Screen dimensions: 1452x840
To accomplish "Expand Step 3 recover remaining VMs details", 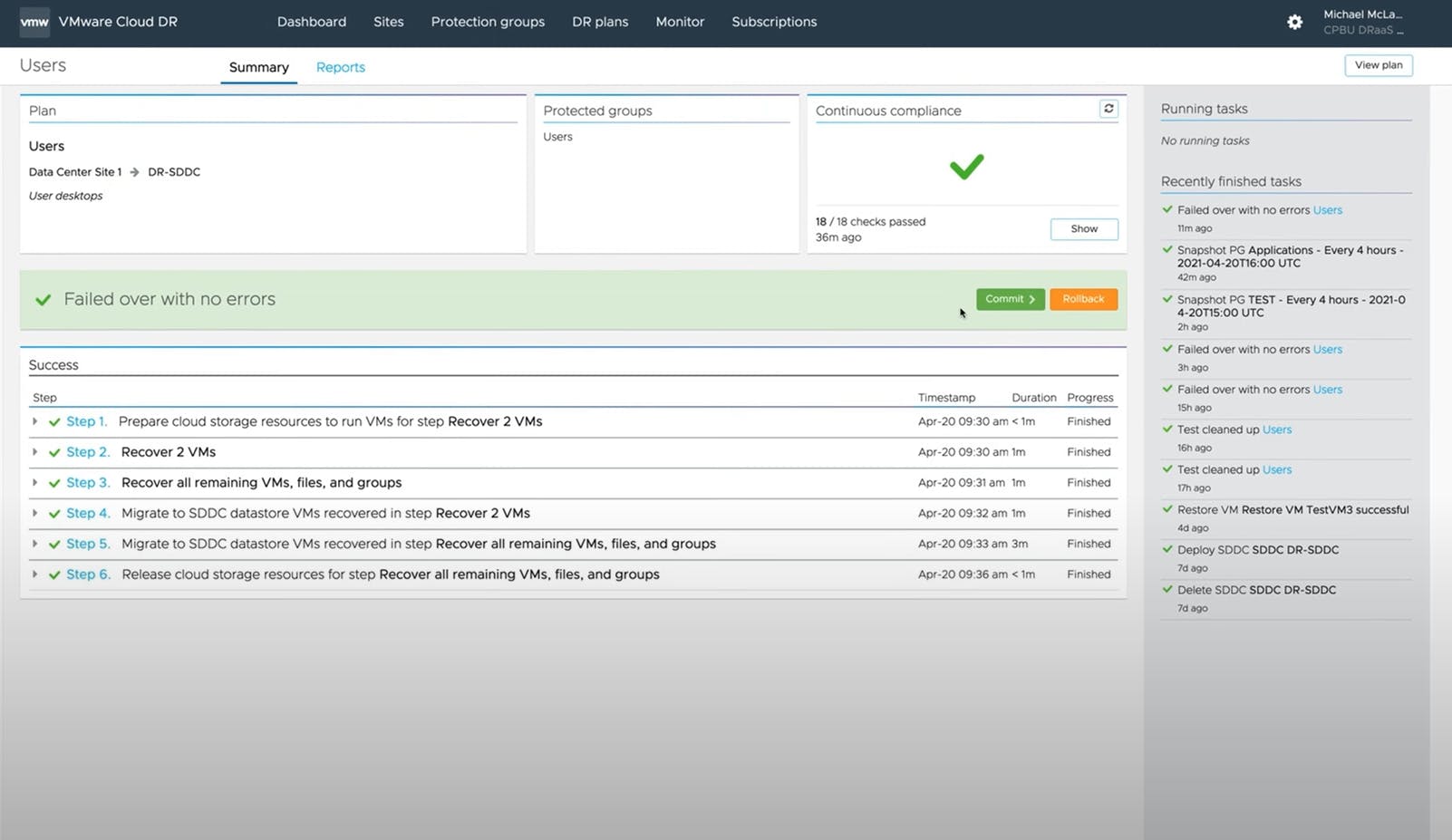I will [x=34, y=482].
